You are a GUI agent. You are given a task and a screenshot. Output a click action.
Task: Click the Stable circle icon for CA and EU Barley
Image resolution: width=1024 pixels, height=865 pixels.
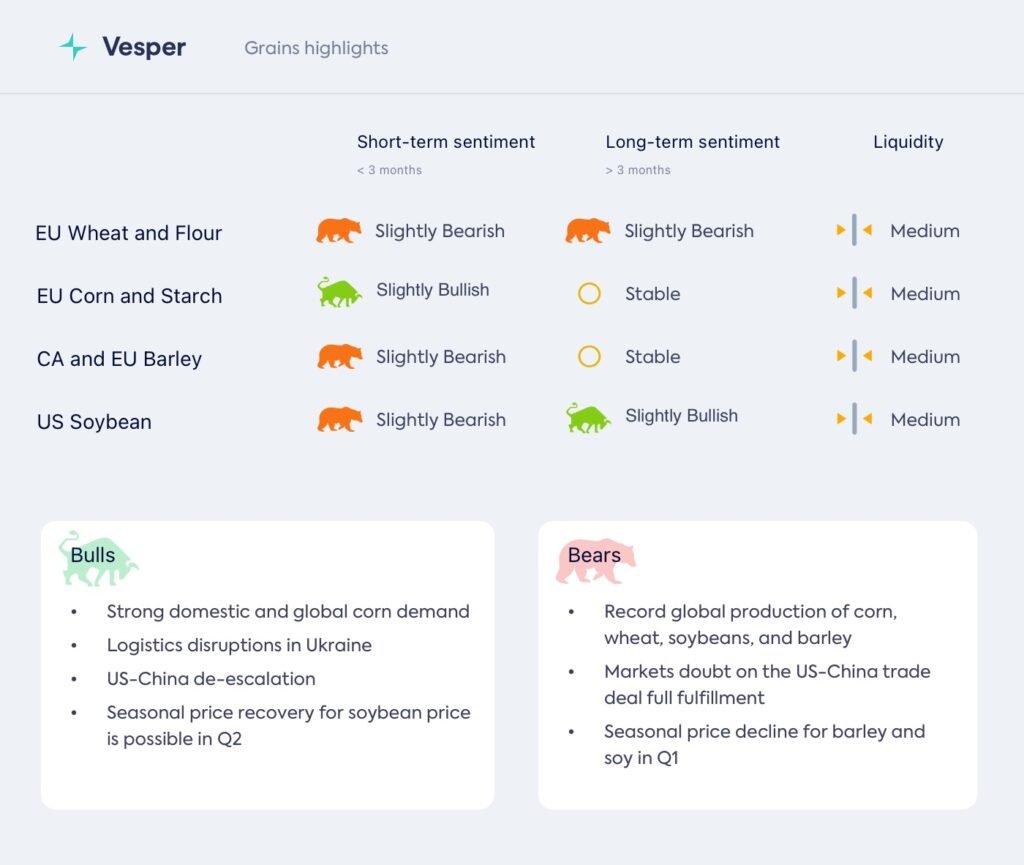[x=589, y=357]
